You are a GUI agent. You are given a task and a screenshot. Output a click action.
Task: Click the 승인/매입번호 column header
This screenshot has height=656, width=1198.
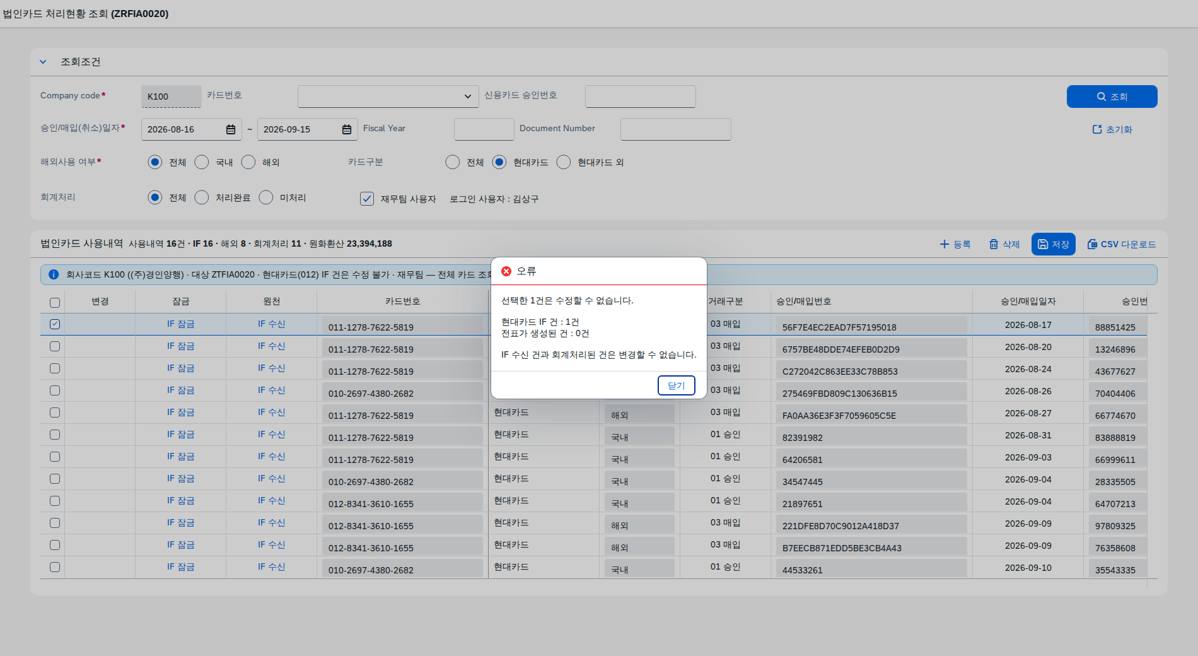[871, 302]
